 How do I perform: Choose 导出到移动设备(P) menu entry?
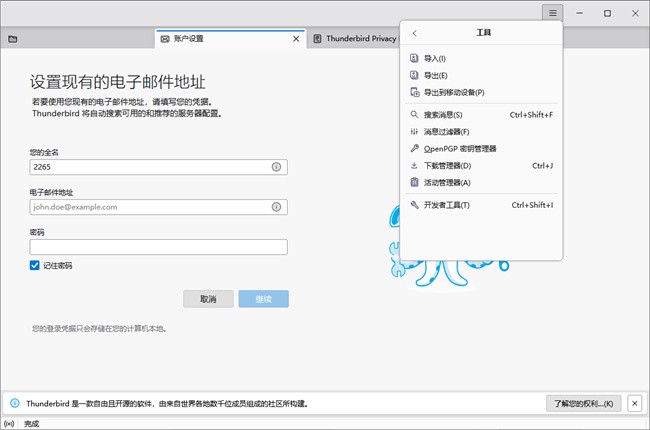click(453, 92)
